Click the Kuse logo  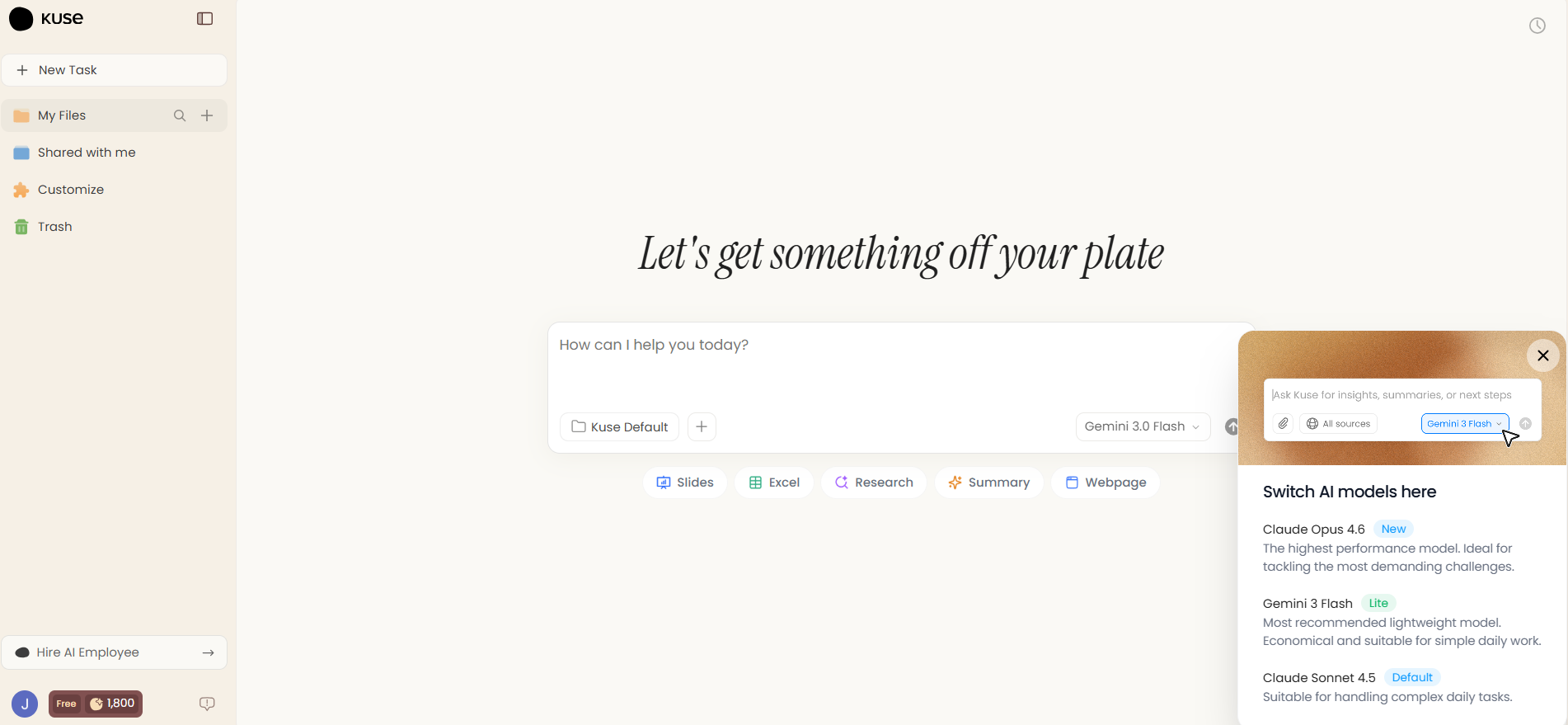point(46,18)
